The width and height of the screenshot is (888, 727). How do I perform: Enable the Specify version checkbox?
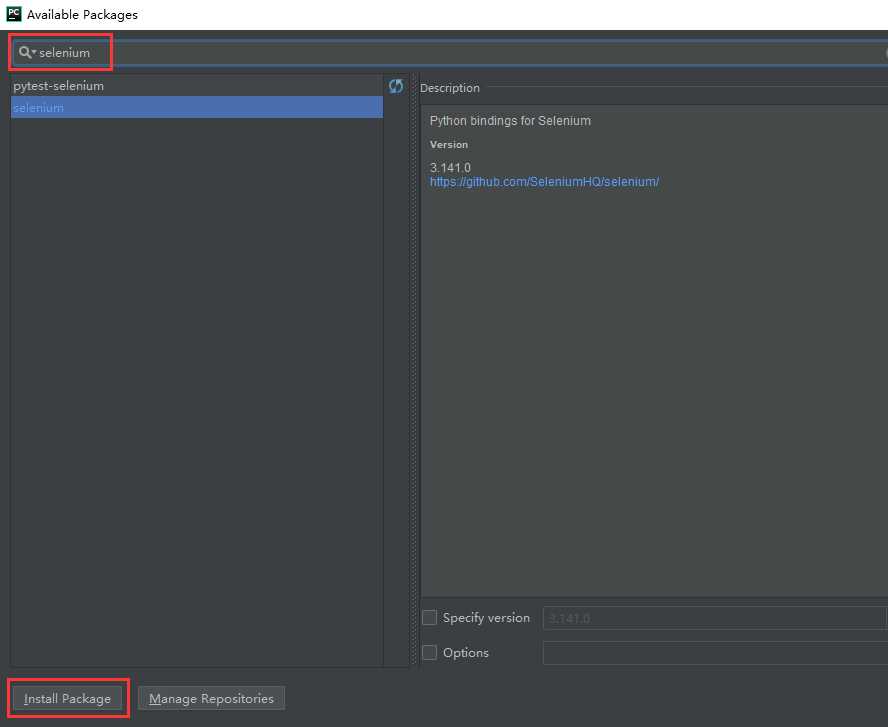(x=429, y=617)
